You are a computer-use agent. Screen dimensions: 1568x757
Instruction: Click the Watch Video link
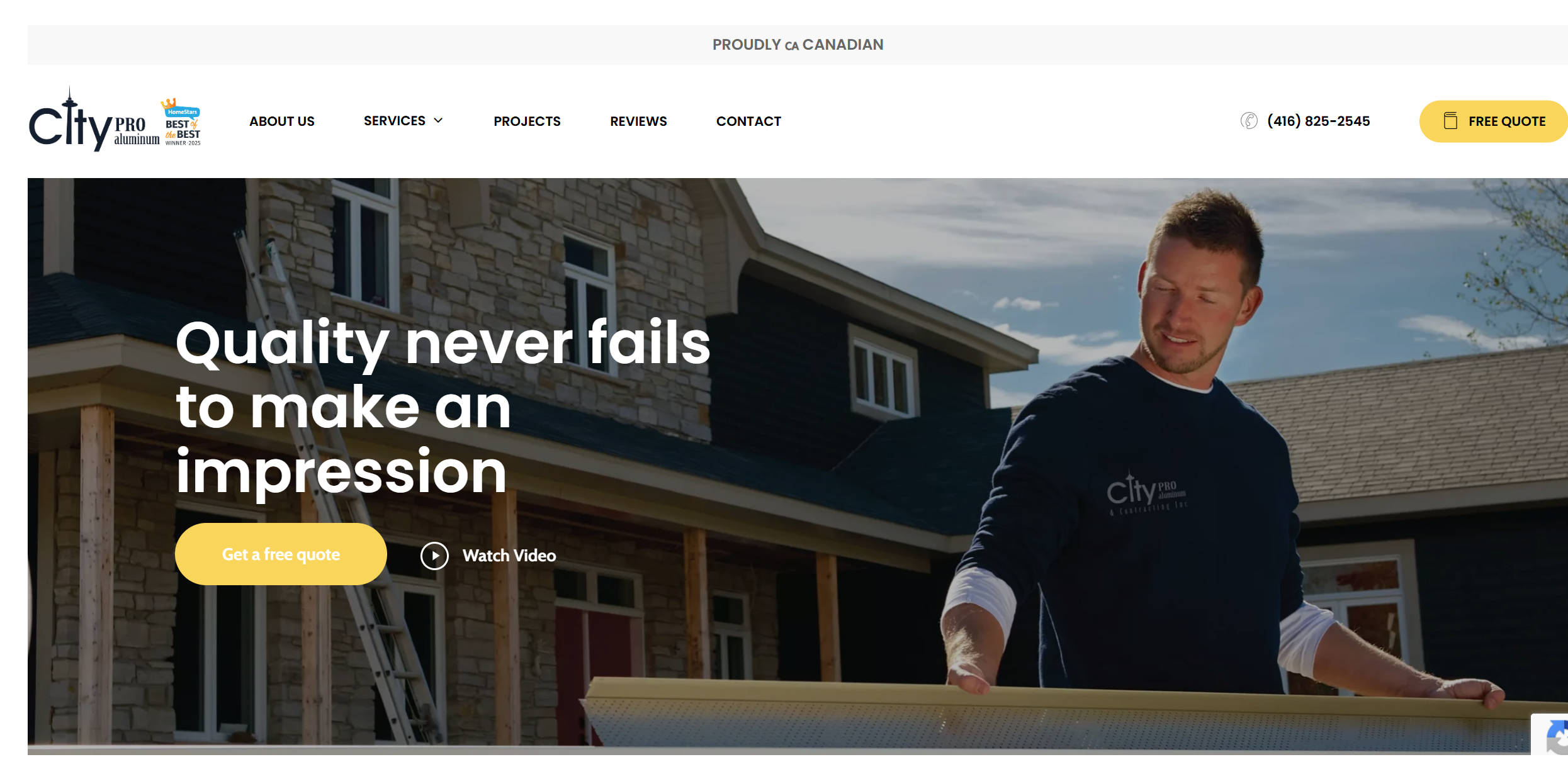coord(509,556)
